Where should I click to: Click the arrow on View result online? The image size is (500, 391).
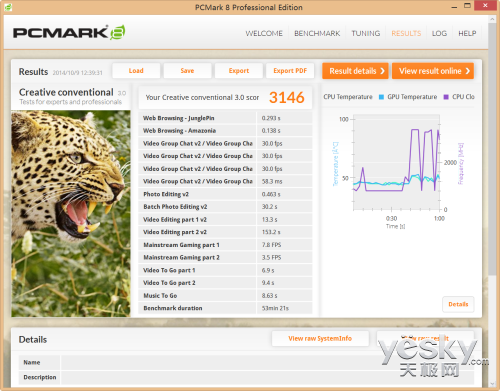coord(468,71)
